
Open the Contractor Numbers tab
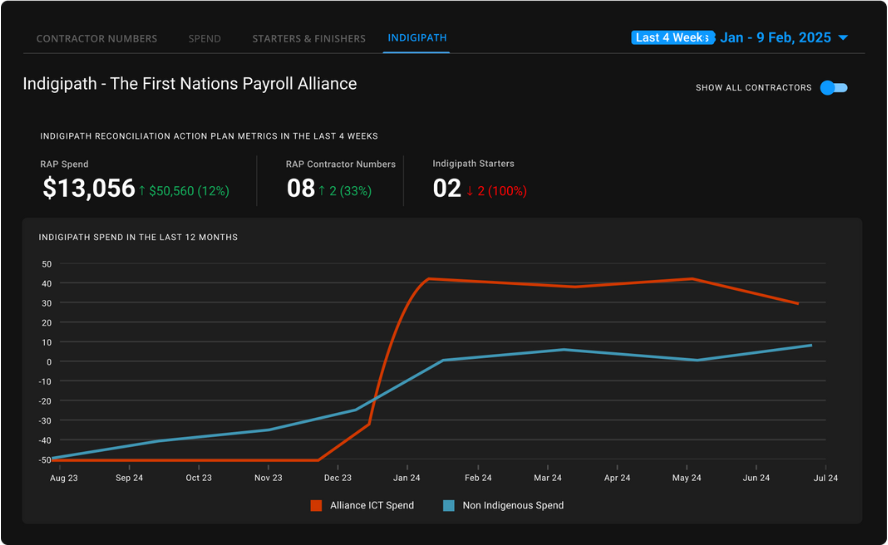97,39
